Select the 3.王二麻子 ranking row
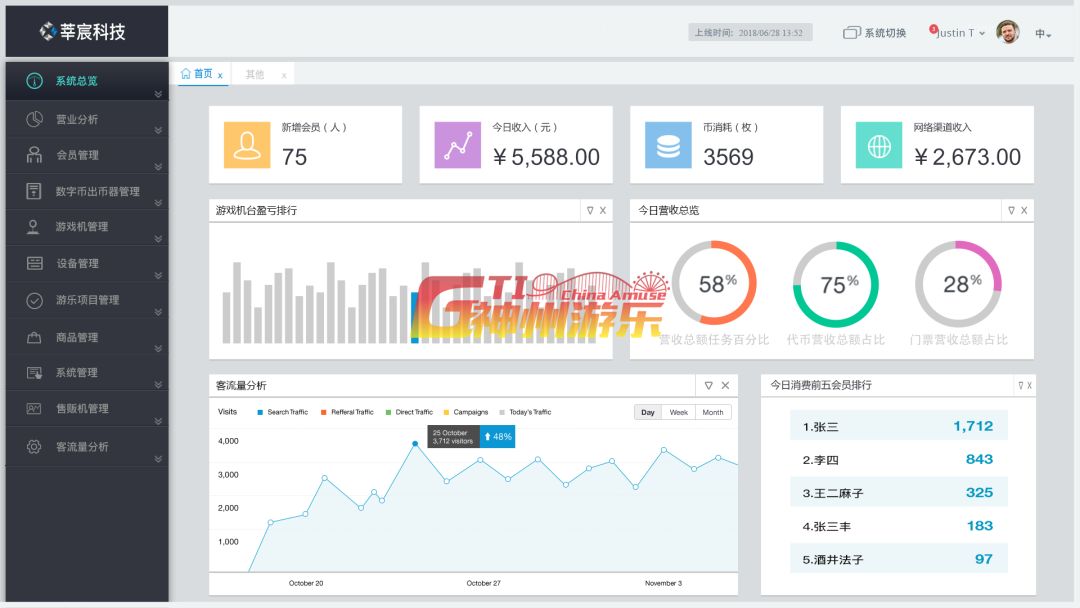 tap(898, 493)
